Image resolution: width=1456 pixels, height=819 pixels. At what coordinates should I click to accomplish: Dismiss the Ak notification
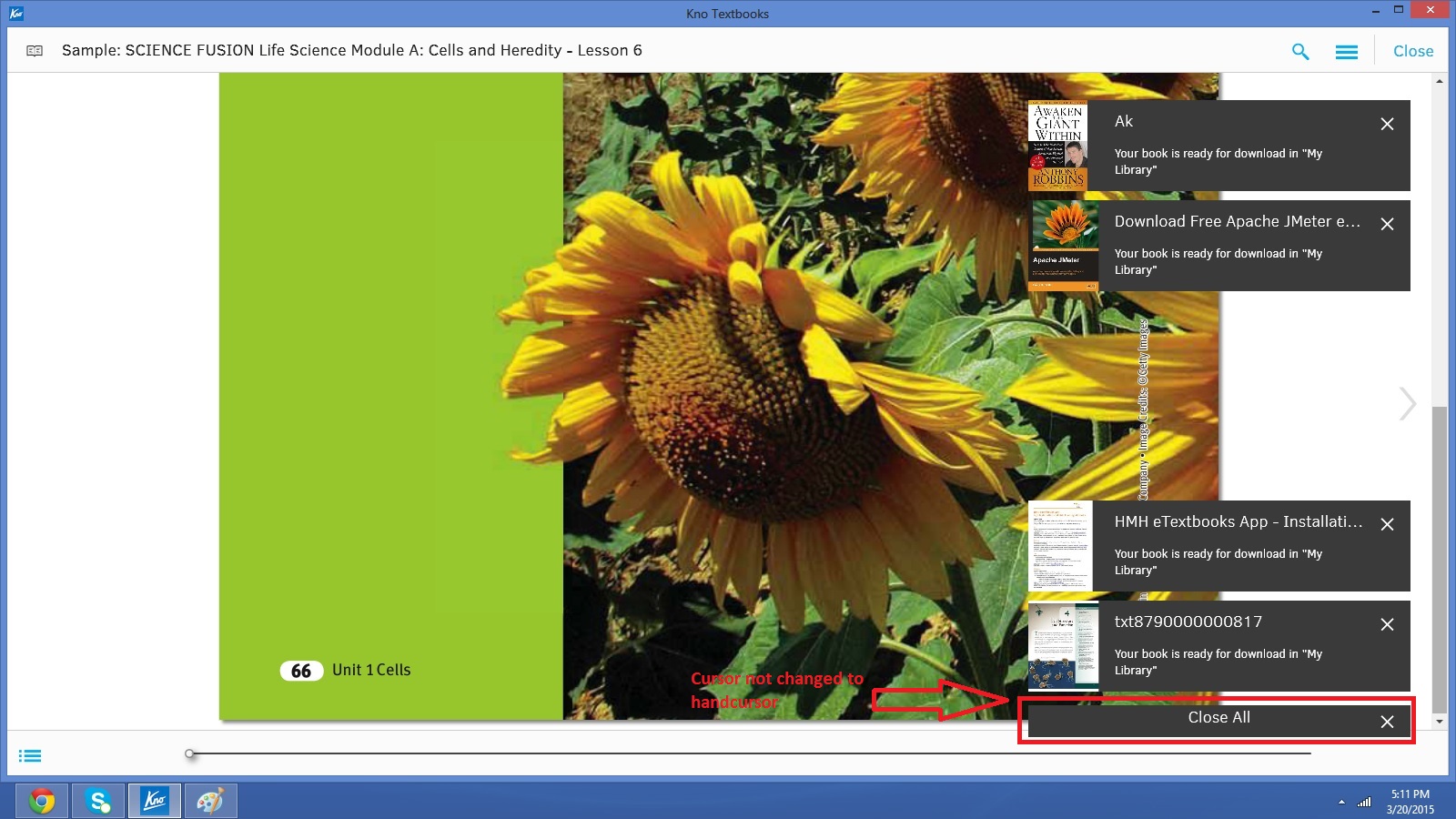(x=1387, y=124)
